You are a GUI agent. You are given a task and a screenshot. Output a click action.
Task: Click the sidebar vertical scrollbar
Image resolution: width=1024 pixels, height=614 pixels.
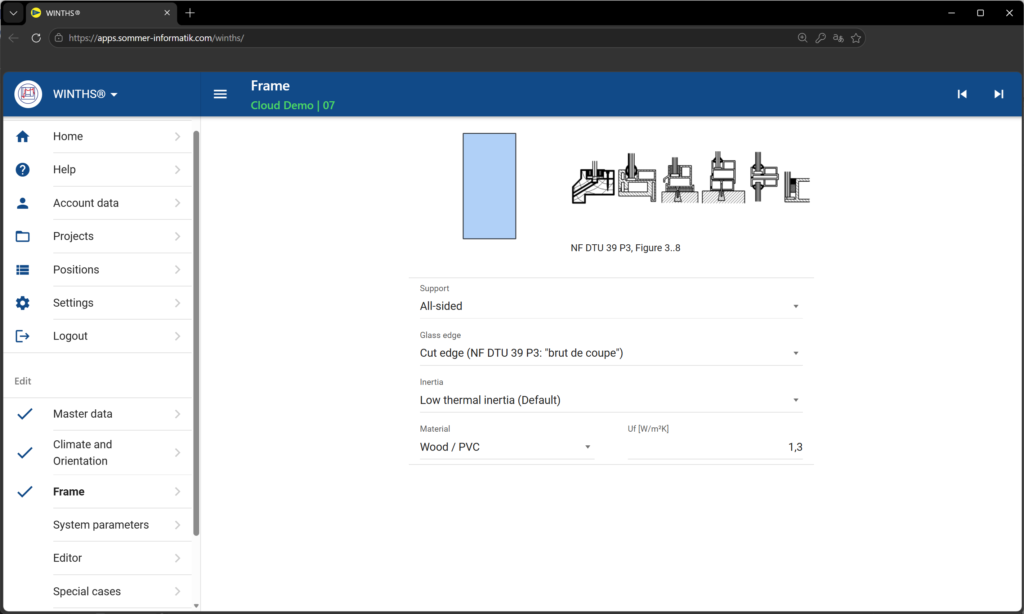[x=196, y=333]
